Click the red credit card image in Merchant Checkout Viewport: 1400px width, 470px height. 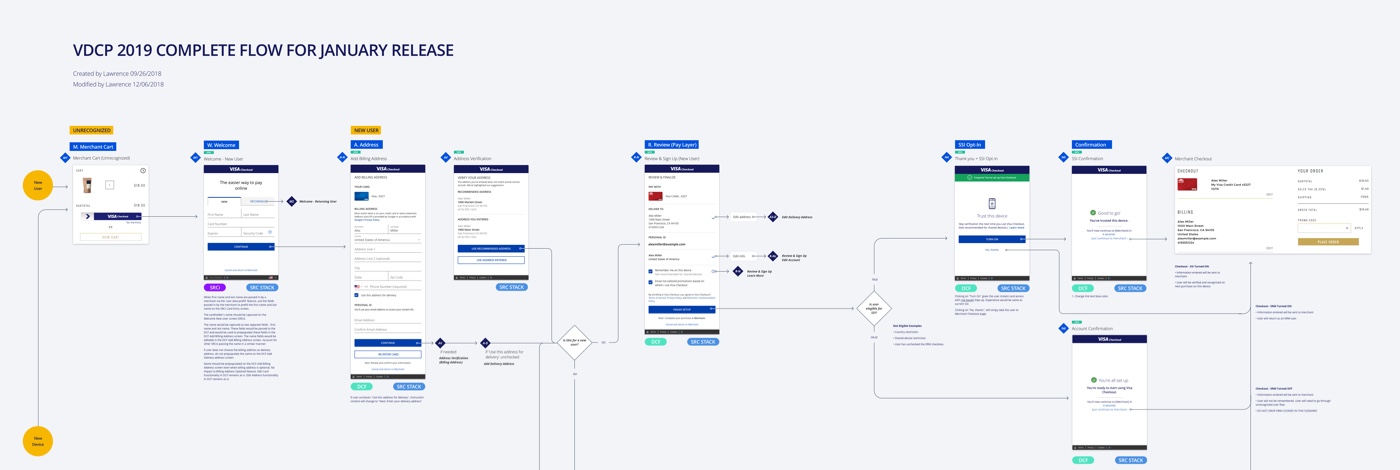[1187, 184]
